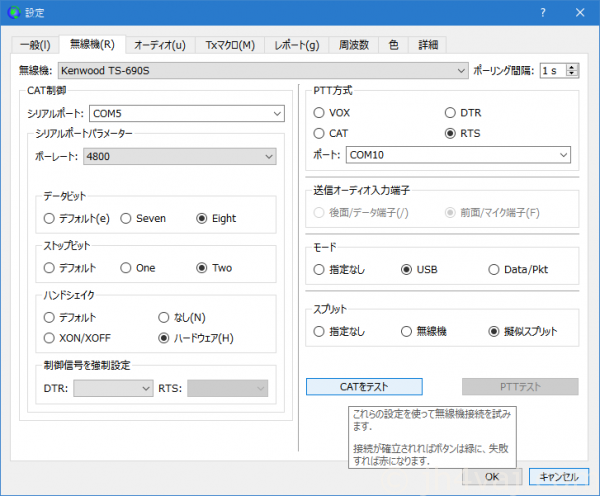Expand the シリアルポート COM5 dropdown
Viewport: 600px width, 496px height.
[x=187, y=114]
